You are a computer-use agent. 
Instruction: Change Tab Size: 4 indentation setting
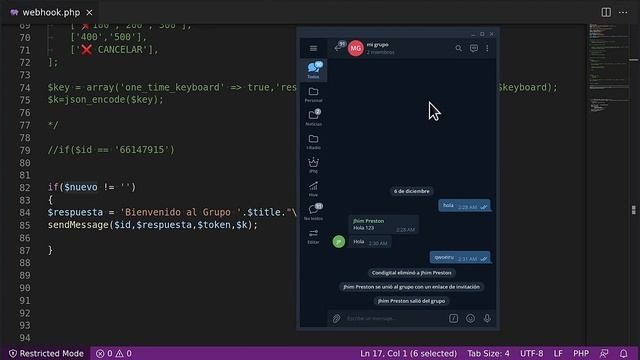488,353
